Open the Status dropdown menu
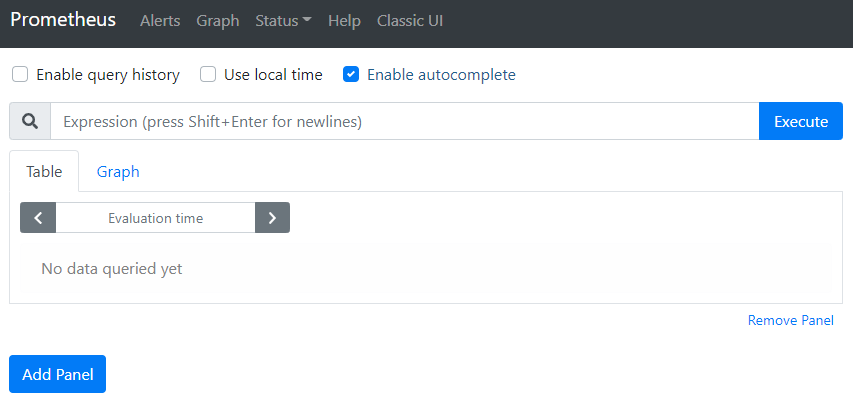This screenshot has width=853, height=404. pyautogui.click(x=283, y=21)
